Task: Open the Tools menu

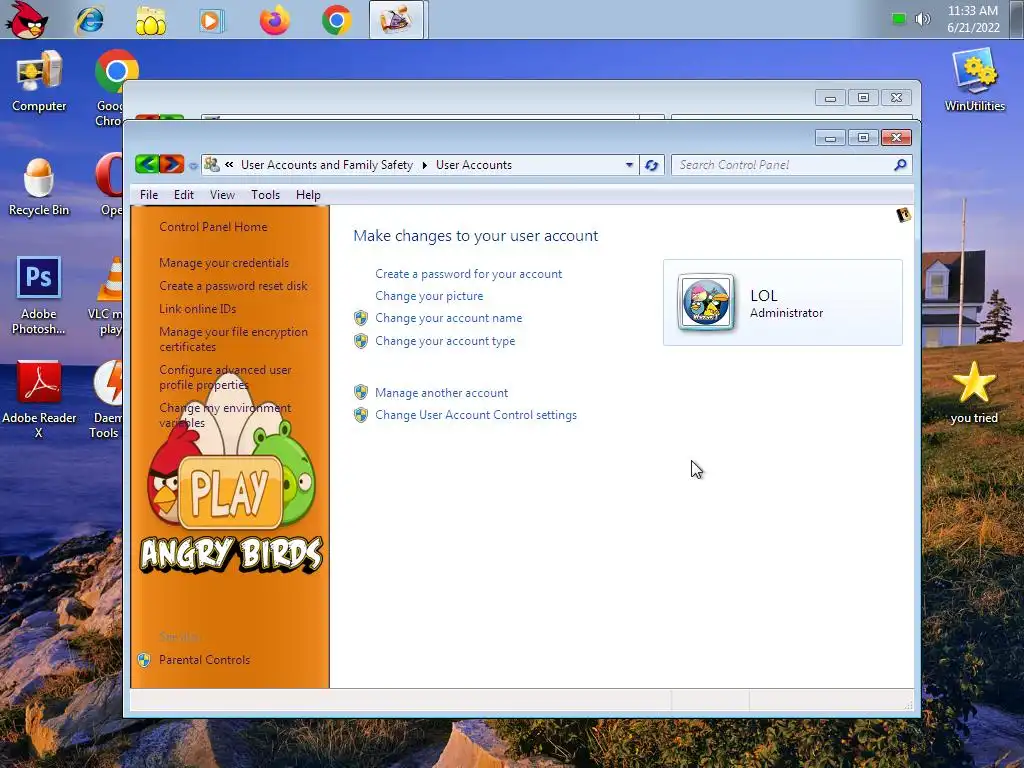Action: [x=265, y=195]
